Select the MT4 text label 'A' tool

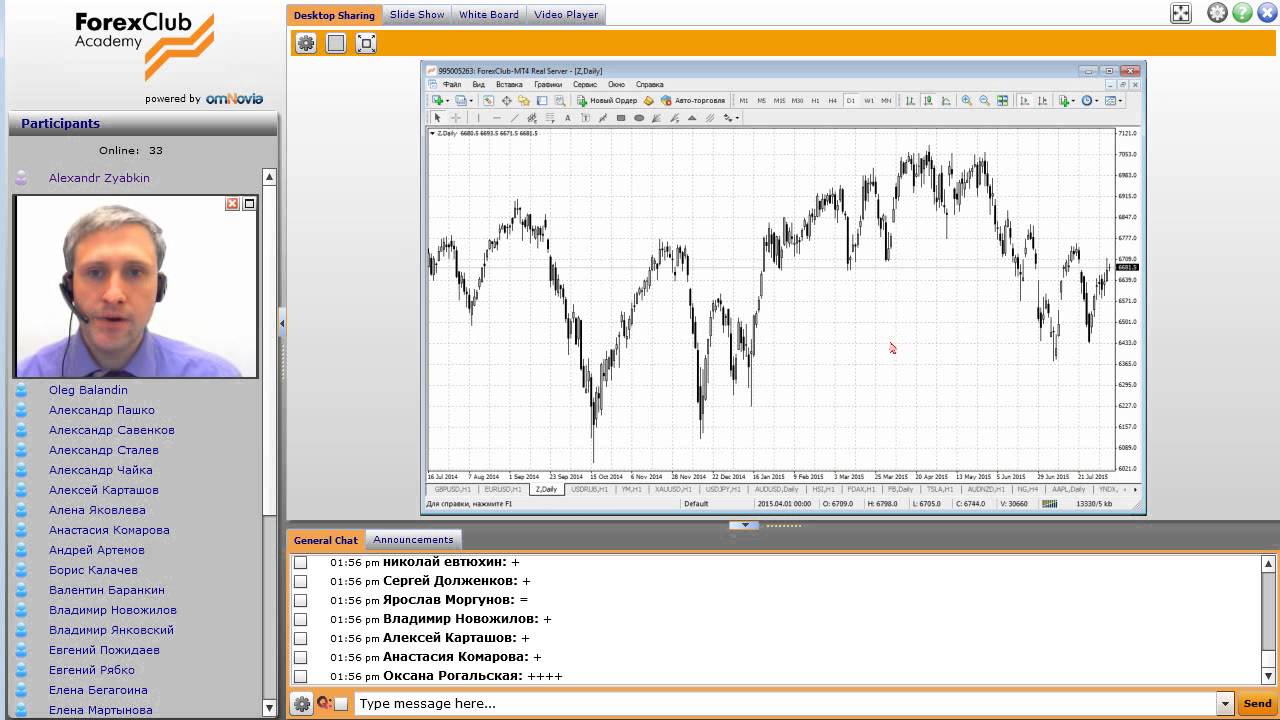568,118
